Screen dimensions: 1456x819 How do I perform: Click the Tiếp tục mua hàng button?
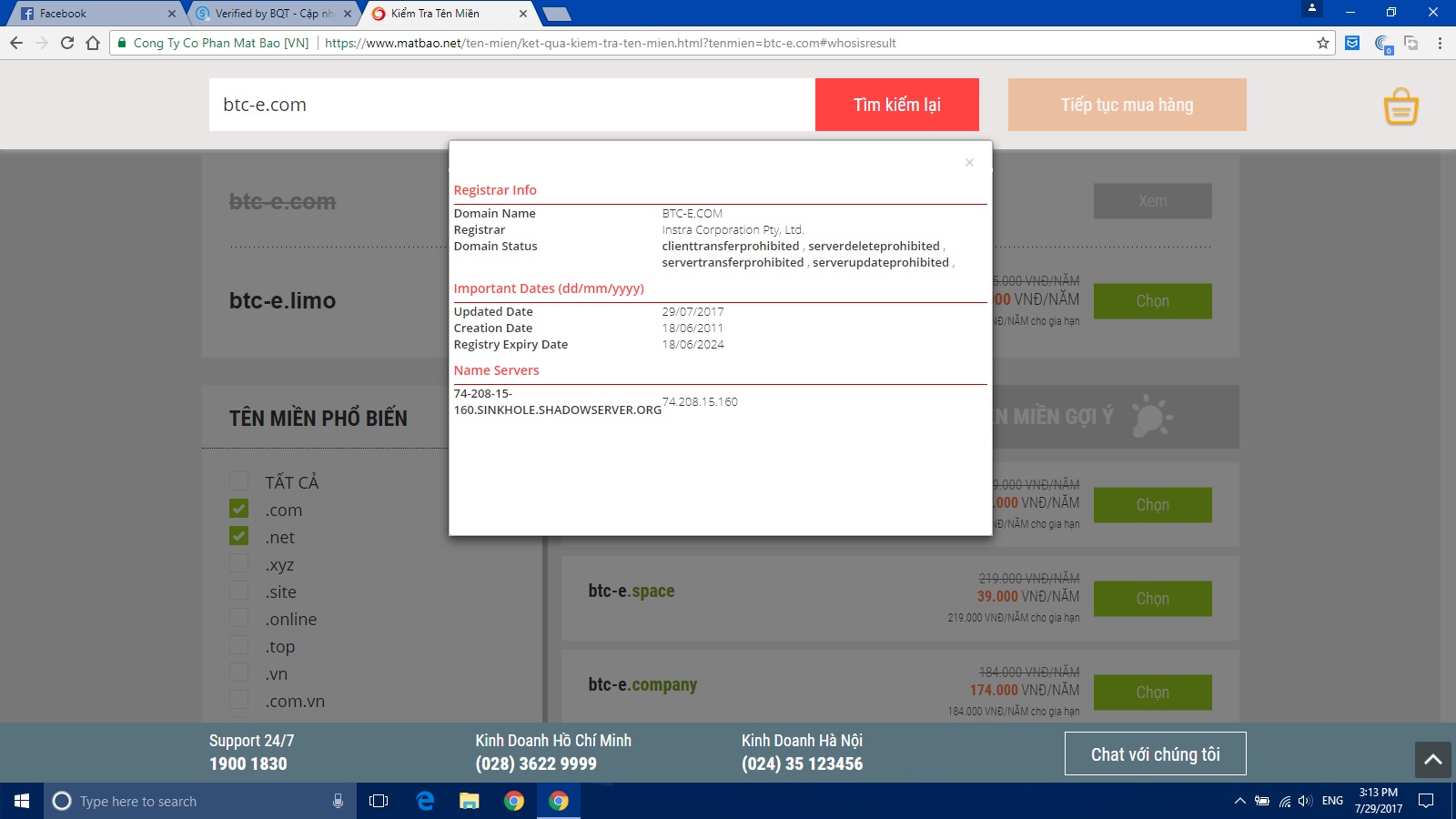[1127, 105]
